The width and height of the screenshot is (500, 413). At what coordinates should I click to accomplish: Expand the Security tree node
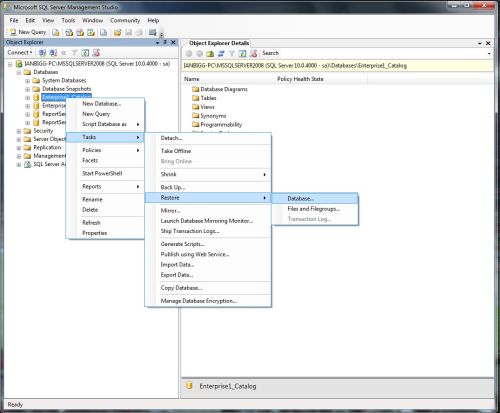pyautogui.click(x=19, y=131)
